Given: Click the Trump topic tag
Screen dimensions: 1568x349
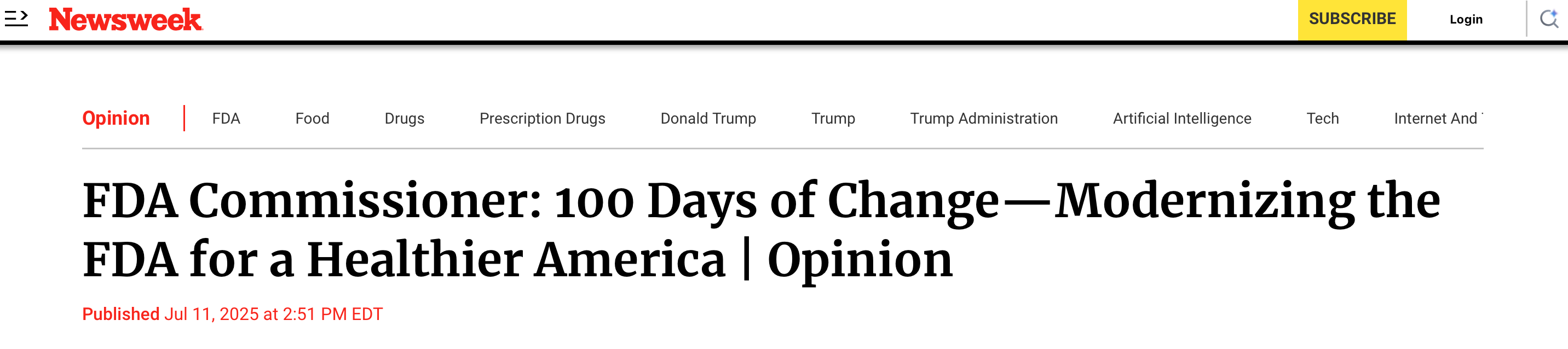Looking at the screenshot, I should pos(833,119).
